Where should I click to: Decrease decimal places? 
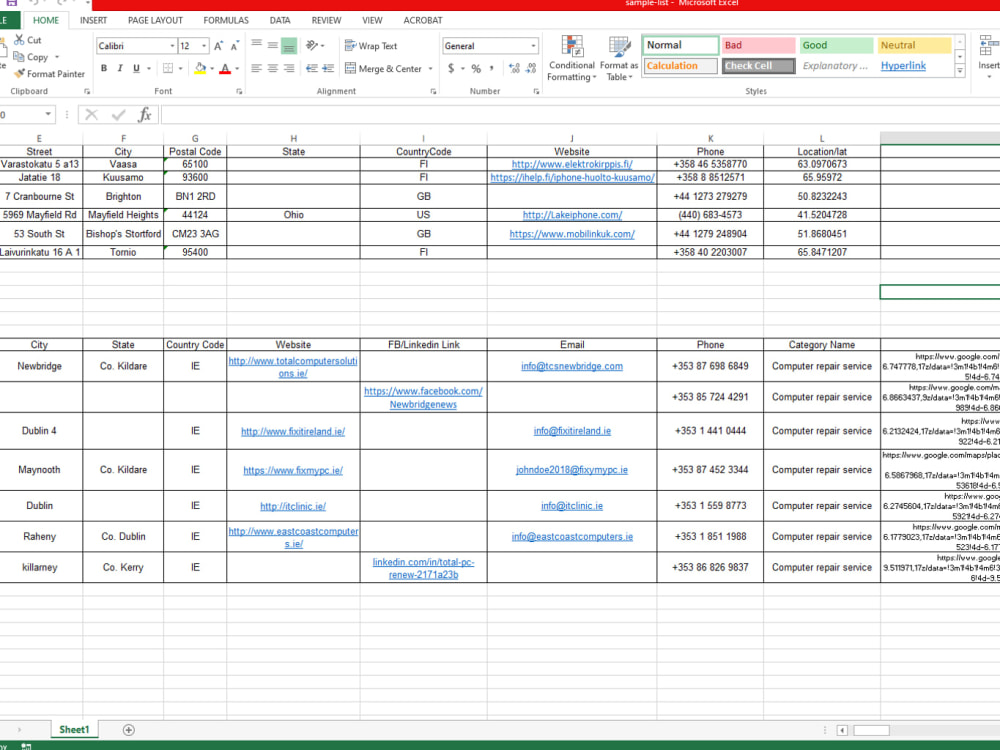coord(531,68)
